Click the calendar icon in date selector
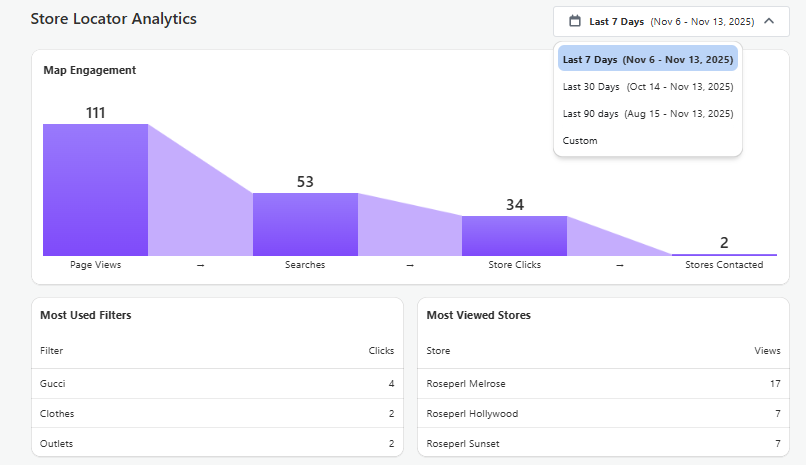 tap(575, 21)
